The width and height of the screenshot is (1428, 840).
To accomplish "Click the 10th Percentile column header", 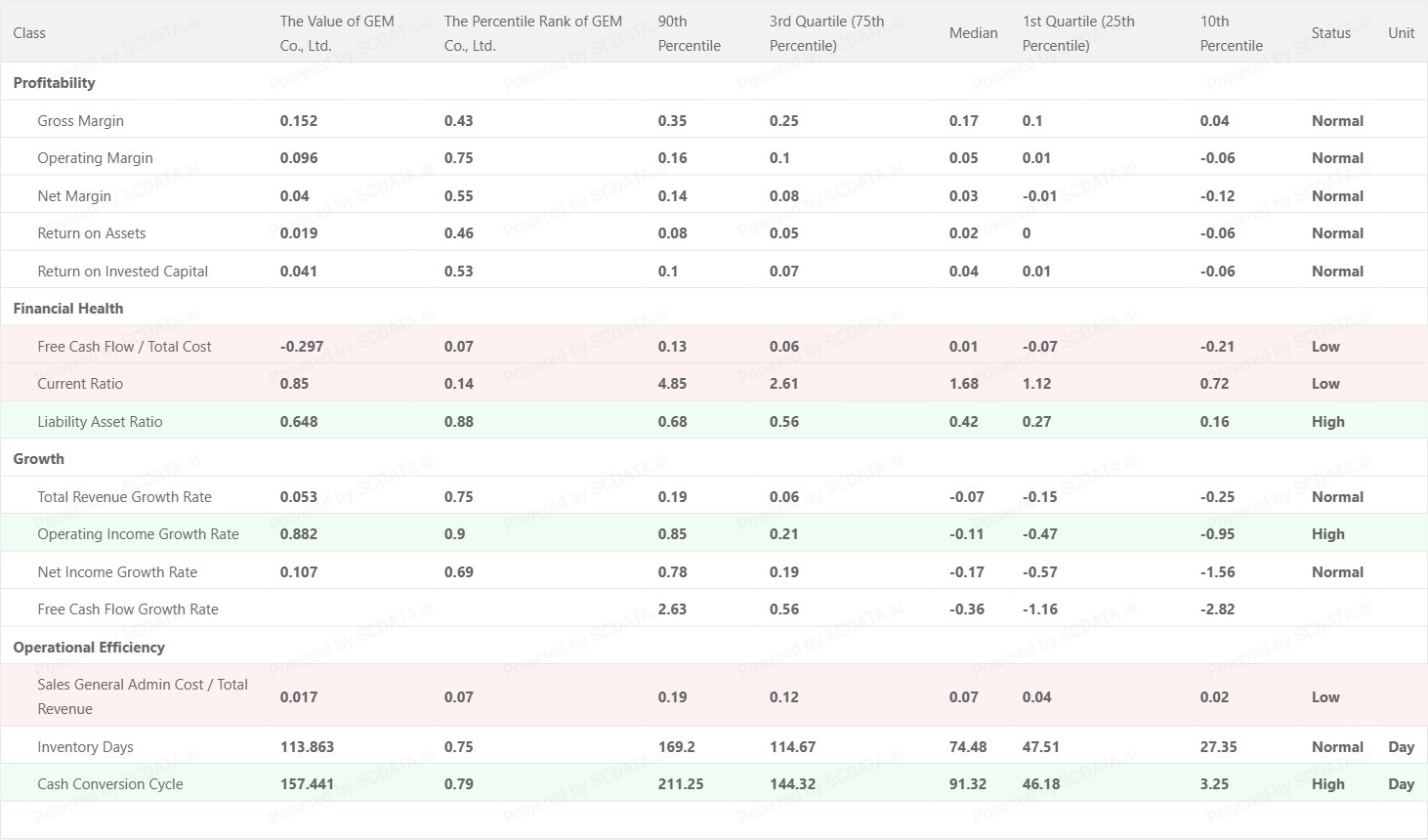I will 1232,33.
